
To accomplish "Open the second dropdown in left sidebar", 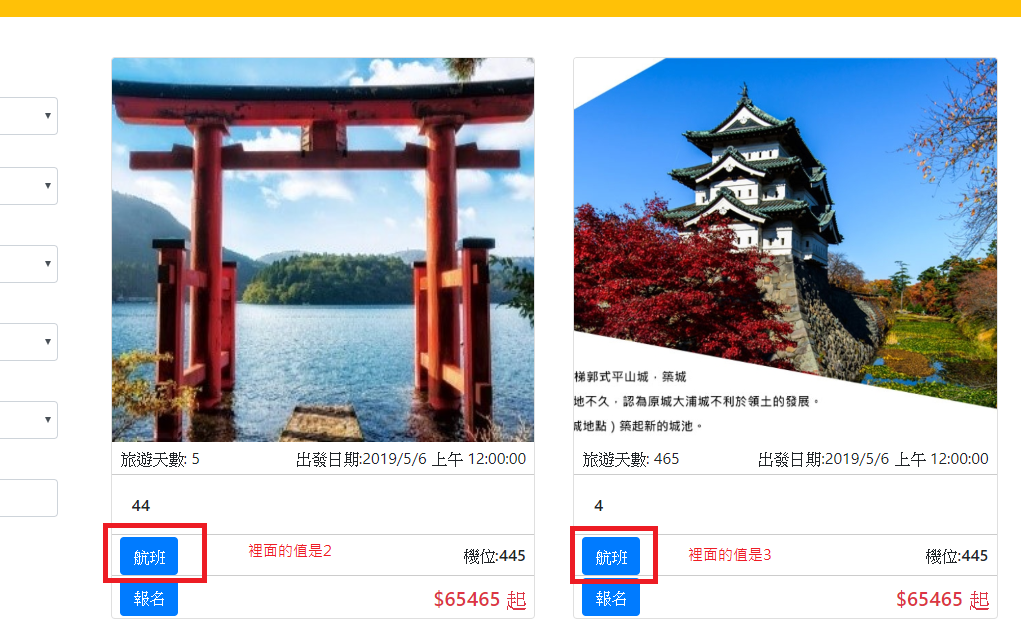I will [x=29, y=186].
